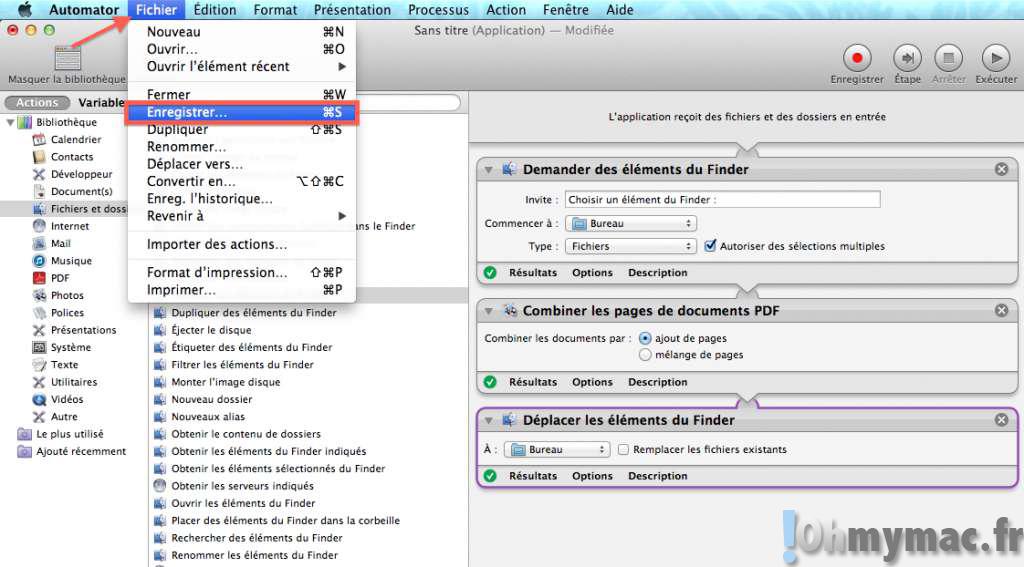Open Description of Déplacer les éléments action
1024x567 pixels.
click(658, 476)
